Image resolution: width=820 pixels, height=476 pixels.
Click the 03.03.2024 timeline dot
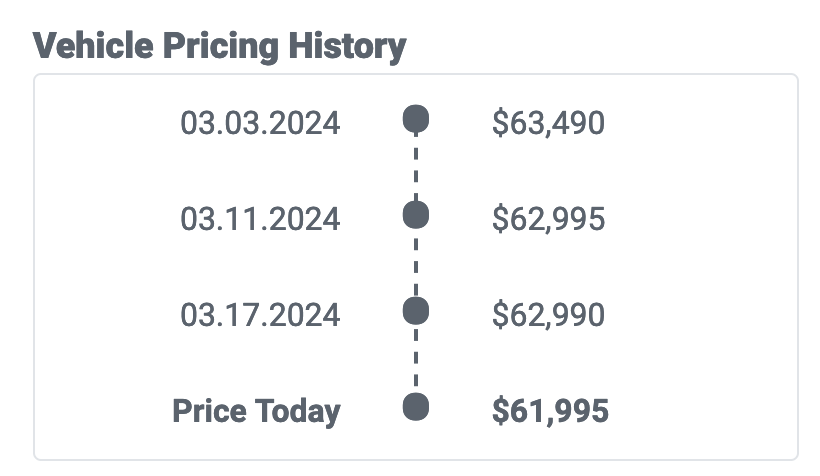coord(416,119)
